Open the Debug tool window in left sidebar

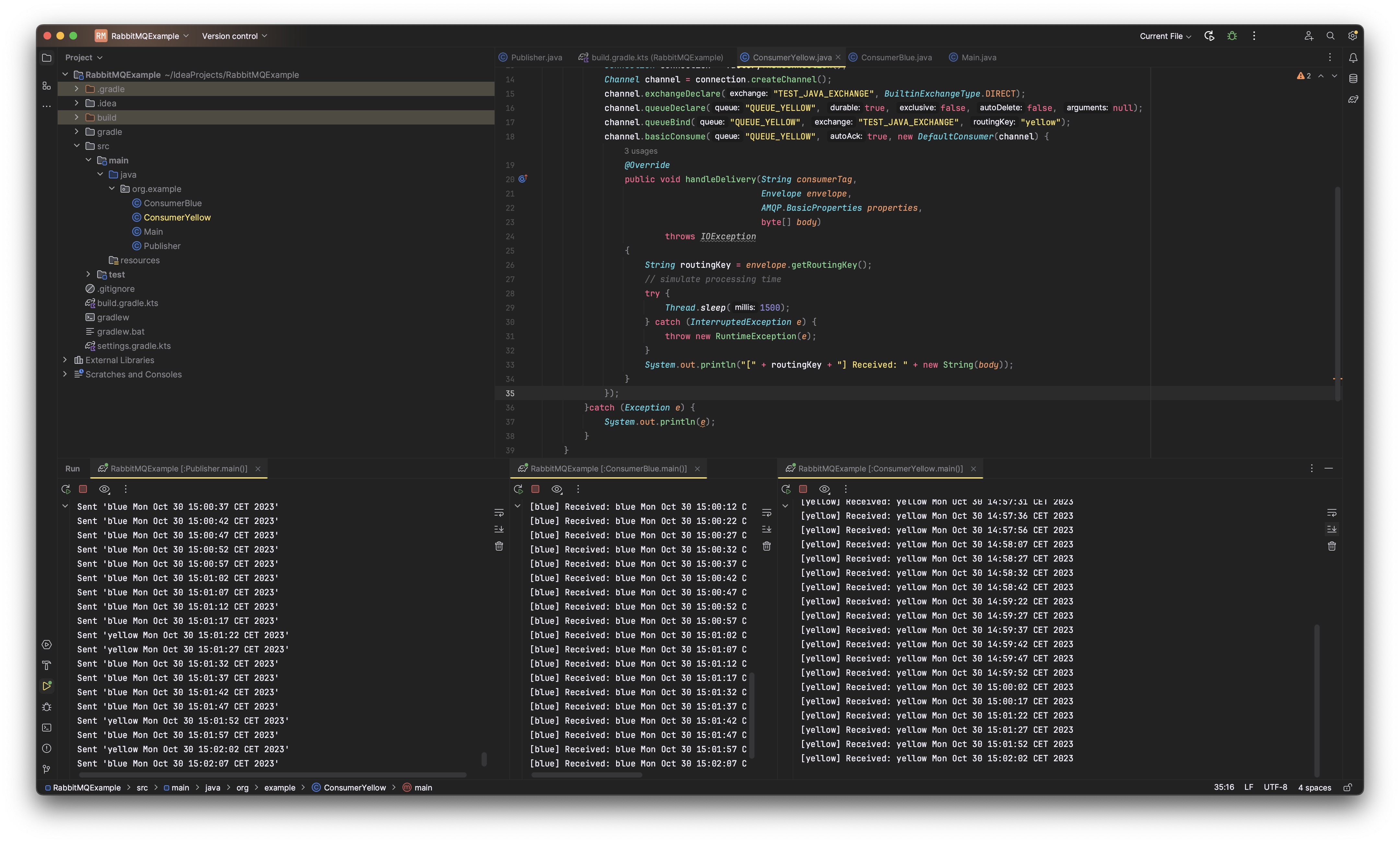click(x=47, y=707)
